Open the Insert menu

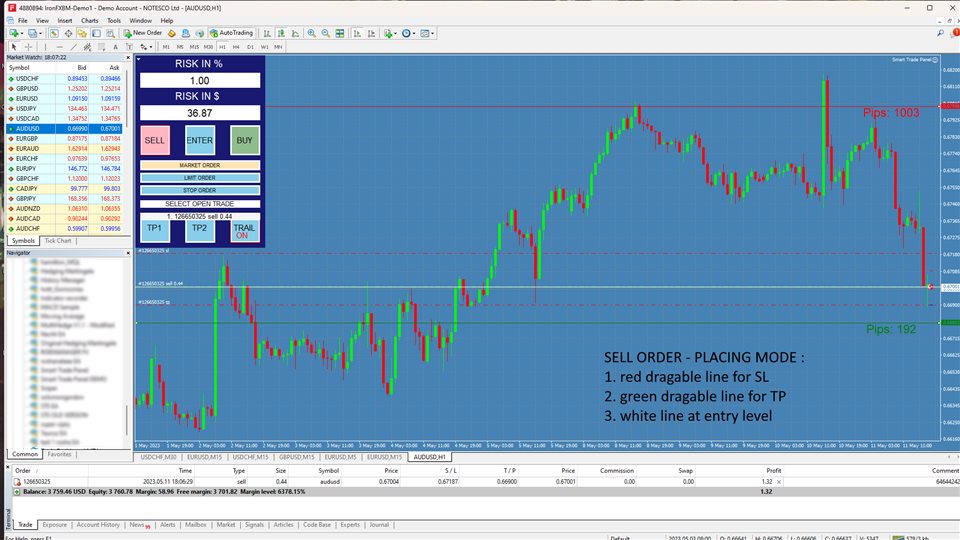click(65, 20)
